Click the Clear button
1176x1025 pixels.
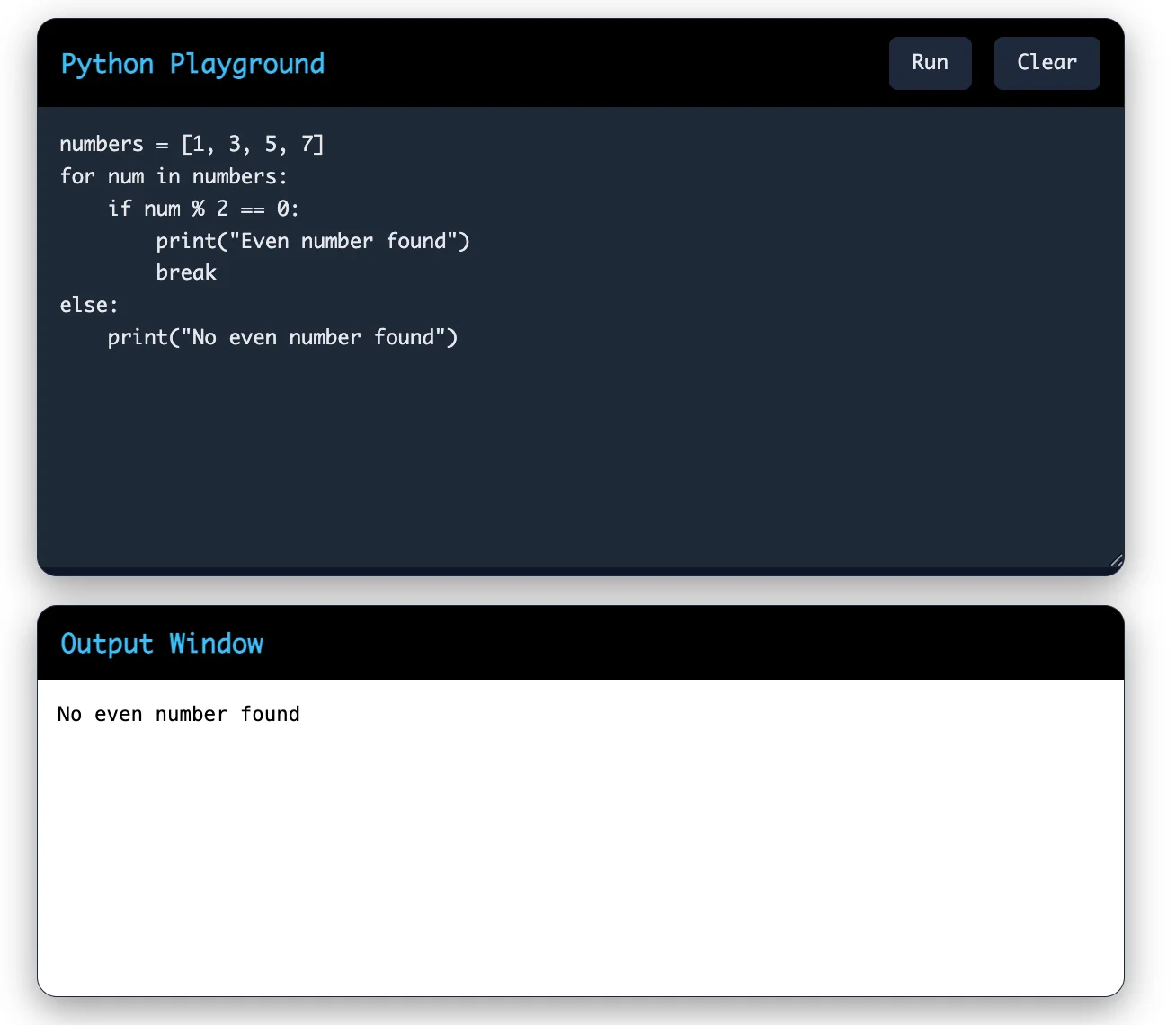1047,63
